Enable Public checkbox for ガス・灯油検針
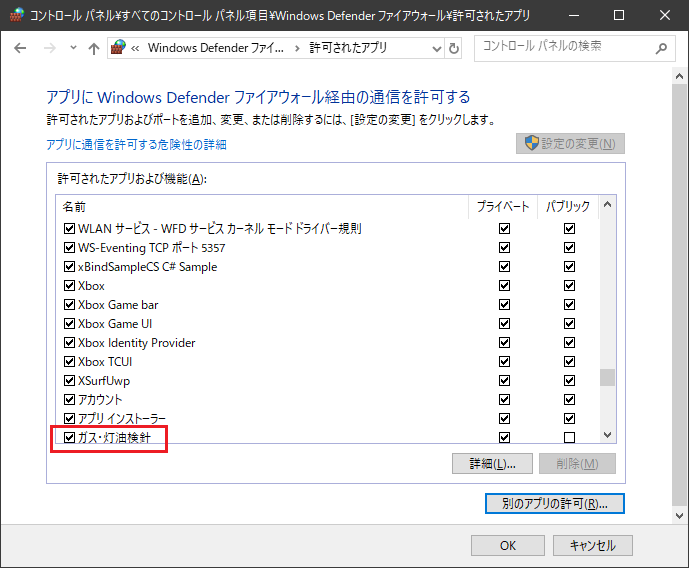 (x=569, y=438)
